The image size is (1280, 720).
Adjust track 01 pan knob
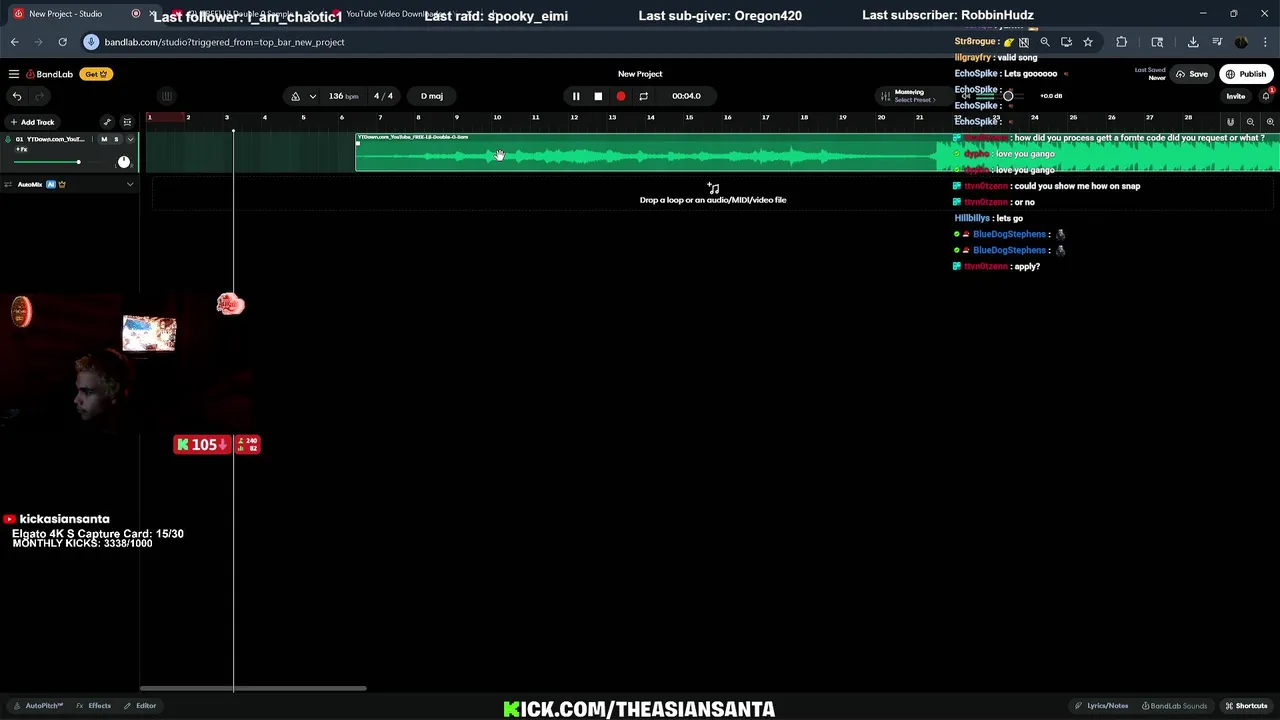click(124, 162)
